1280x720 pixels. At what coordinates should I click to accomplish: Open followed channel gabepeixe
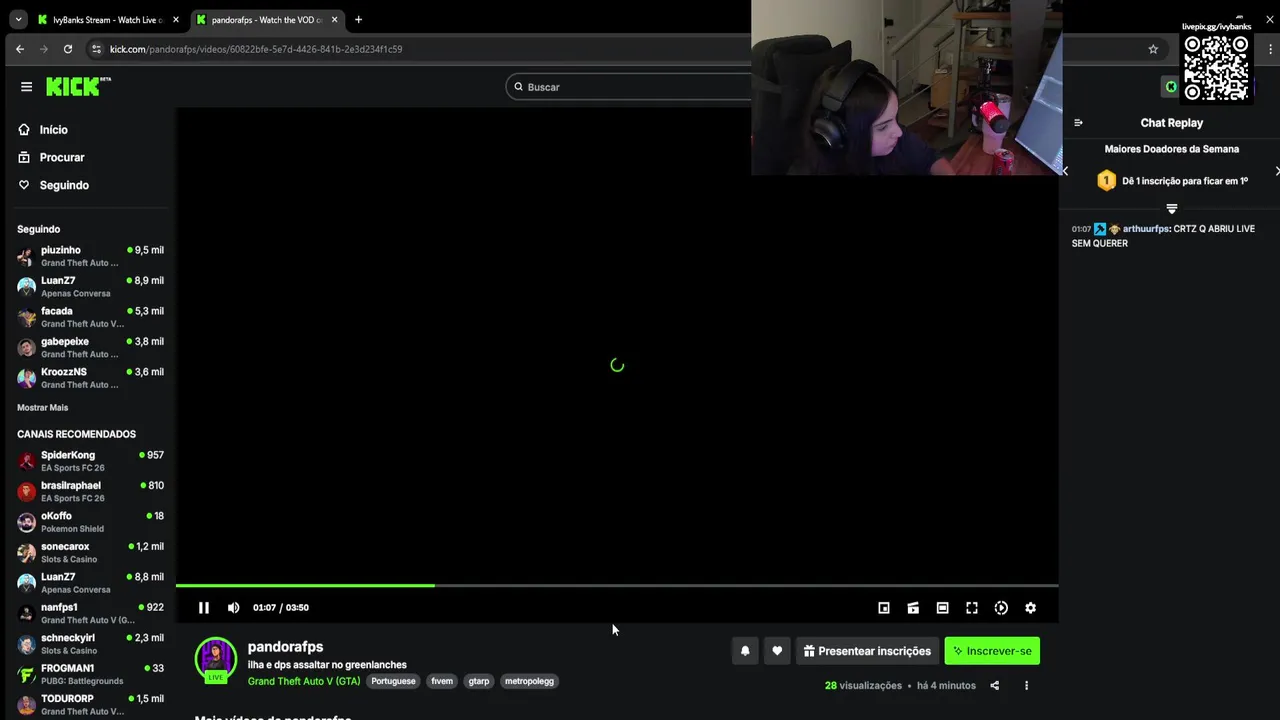(x=90, y=348)
